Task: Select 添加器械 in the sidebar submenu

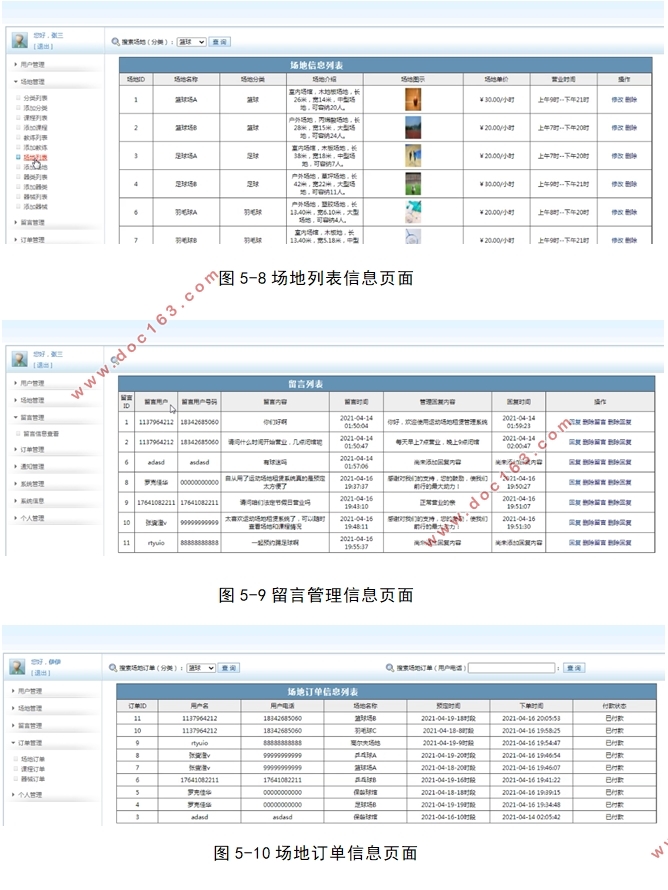Action: (x=35, y=207)
